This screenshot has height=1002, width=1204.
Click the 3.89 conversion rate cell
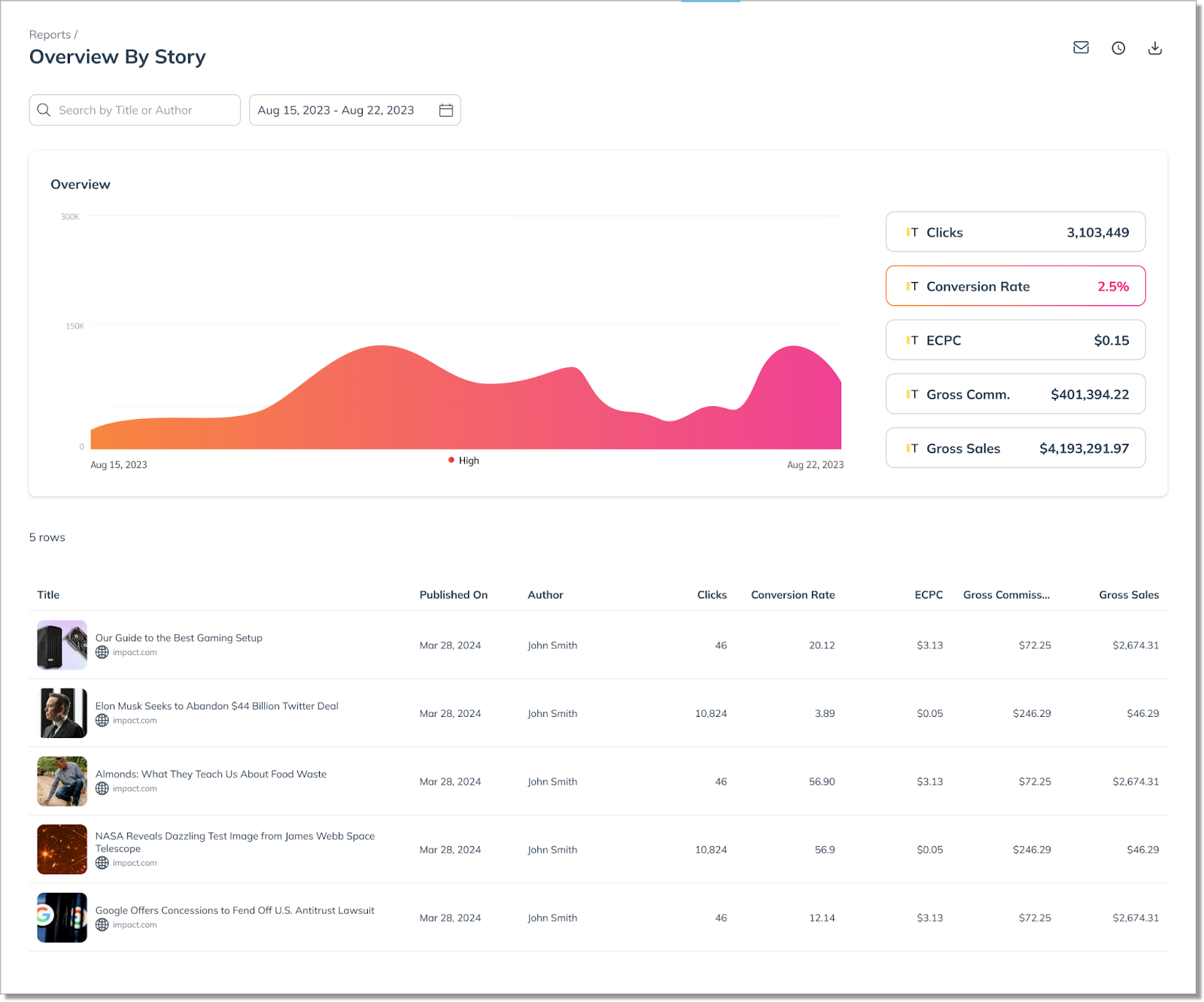(x=825, y=714)
